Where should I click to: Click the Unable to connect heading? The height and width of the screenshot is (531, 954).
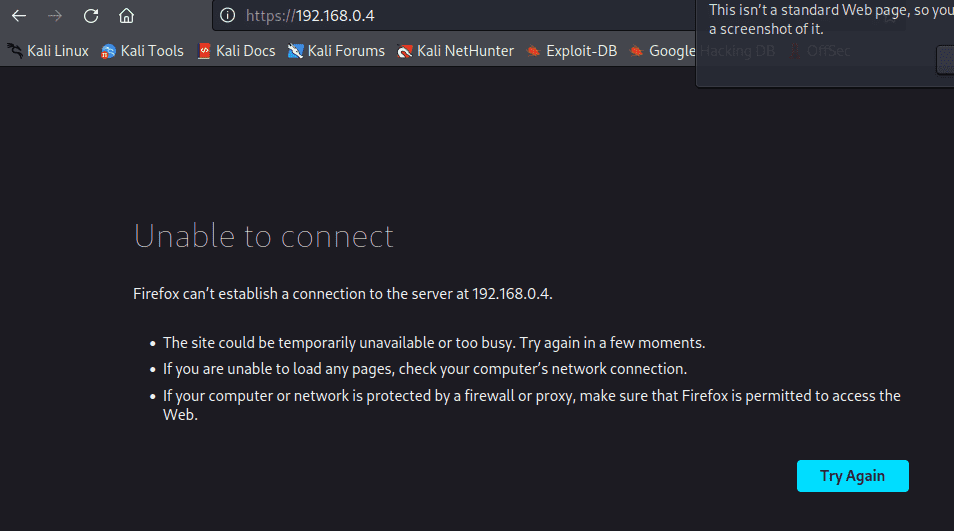point(264,236)
